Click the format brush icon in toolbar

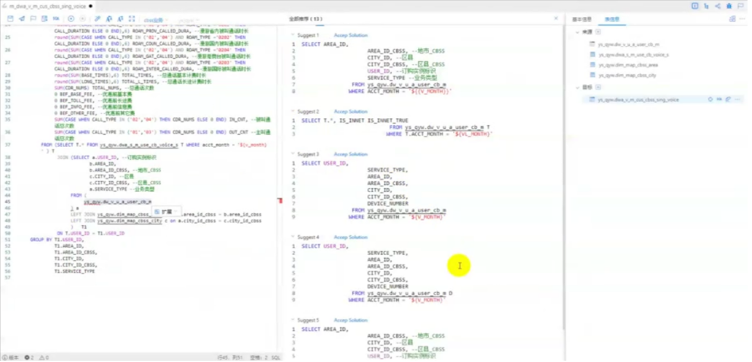point(98,19)
